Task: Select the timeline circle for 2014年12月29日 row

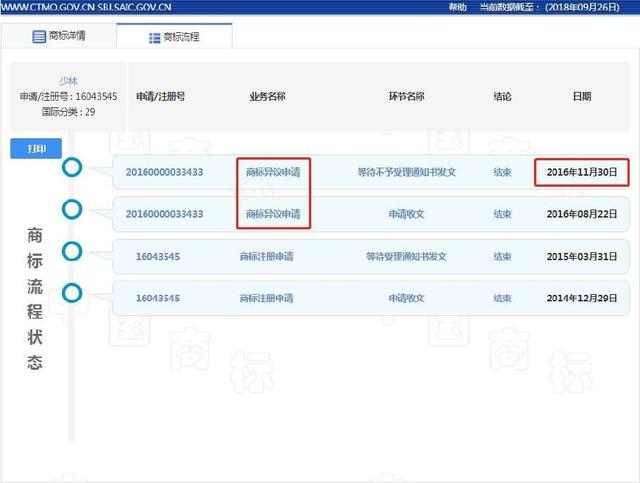Action: (72, 292)
